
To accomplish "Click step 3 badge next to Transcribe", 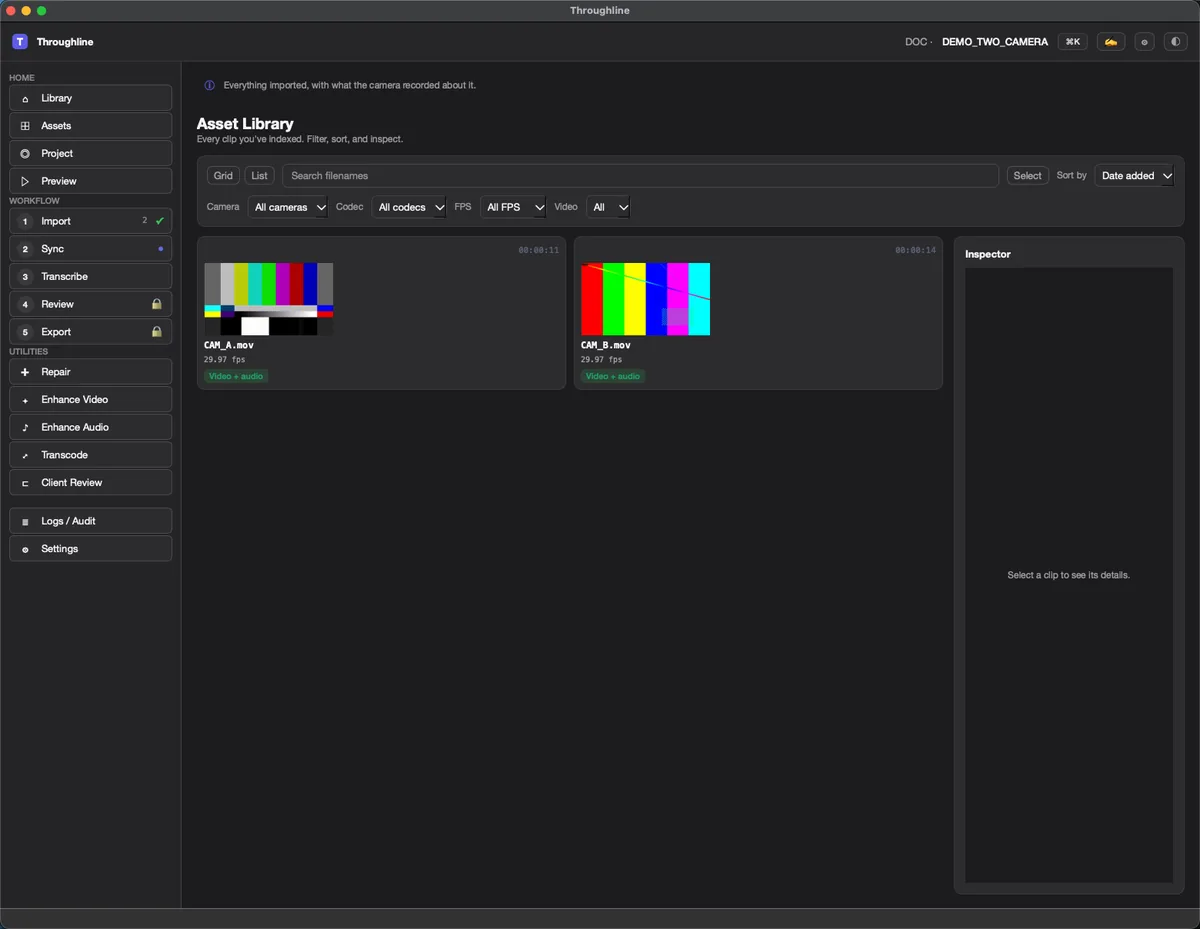I will coord(25,277).
